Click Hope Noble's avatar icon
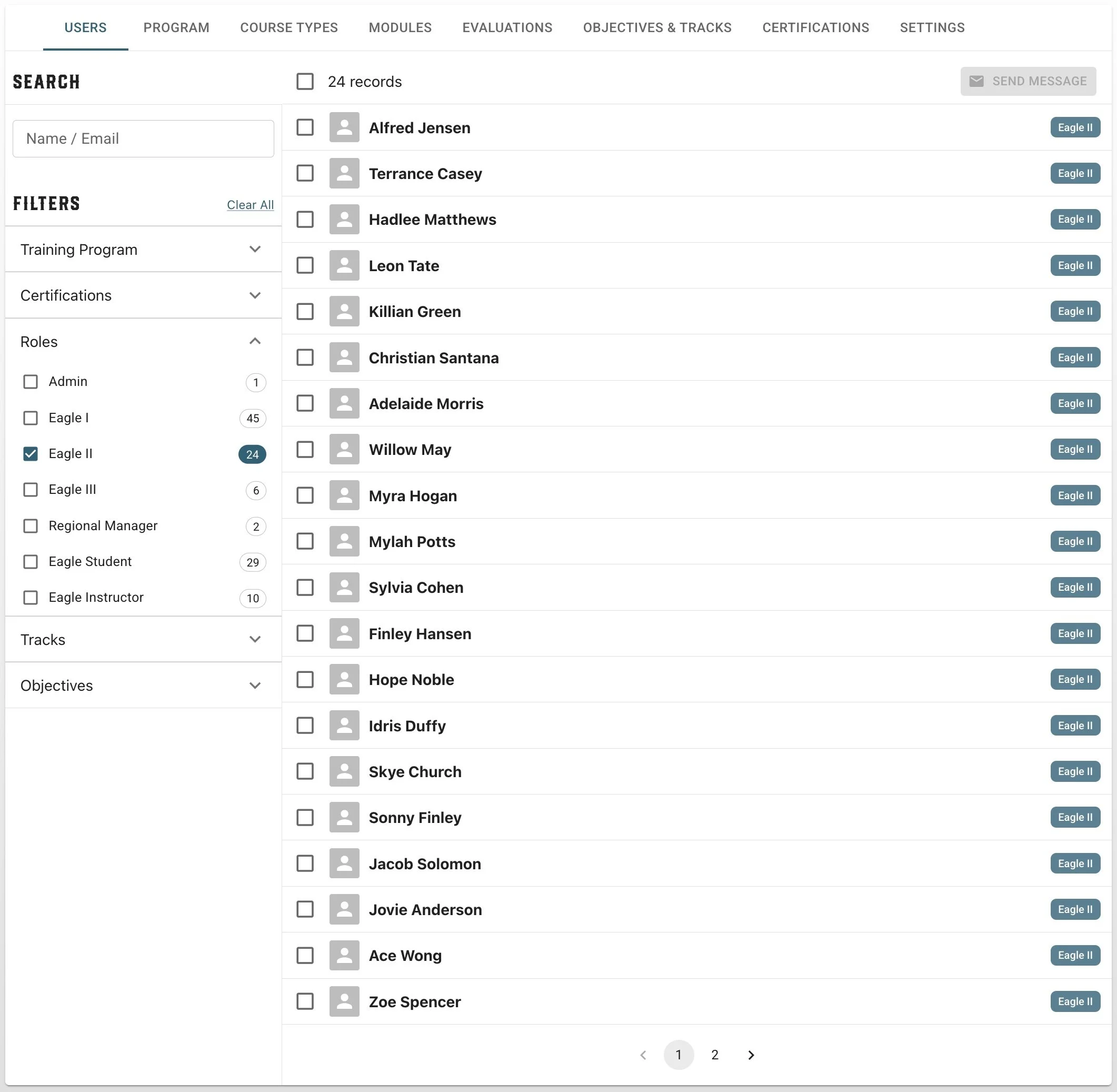Image resolution: width=1117 pixels, height=1092 pixels. 344,679
